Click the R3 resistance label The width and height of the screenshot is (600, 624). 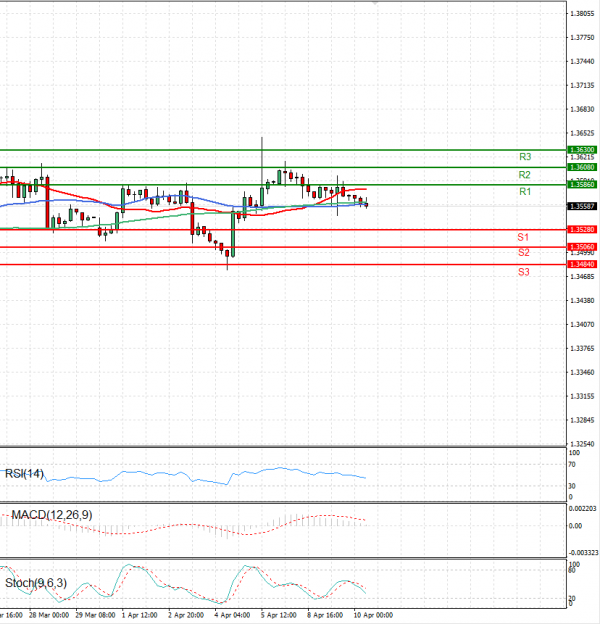pos(525,157)
